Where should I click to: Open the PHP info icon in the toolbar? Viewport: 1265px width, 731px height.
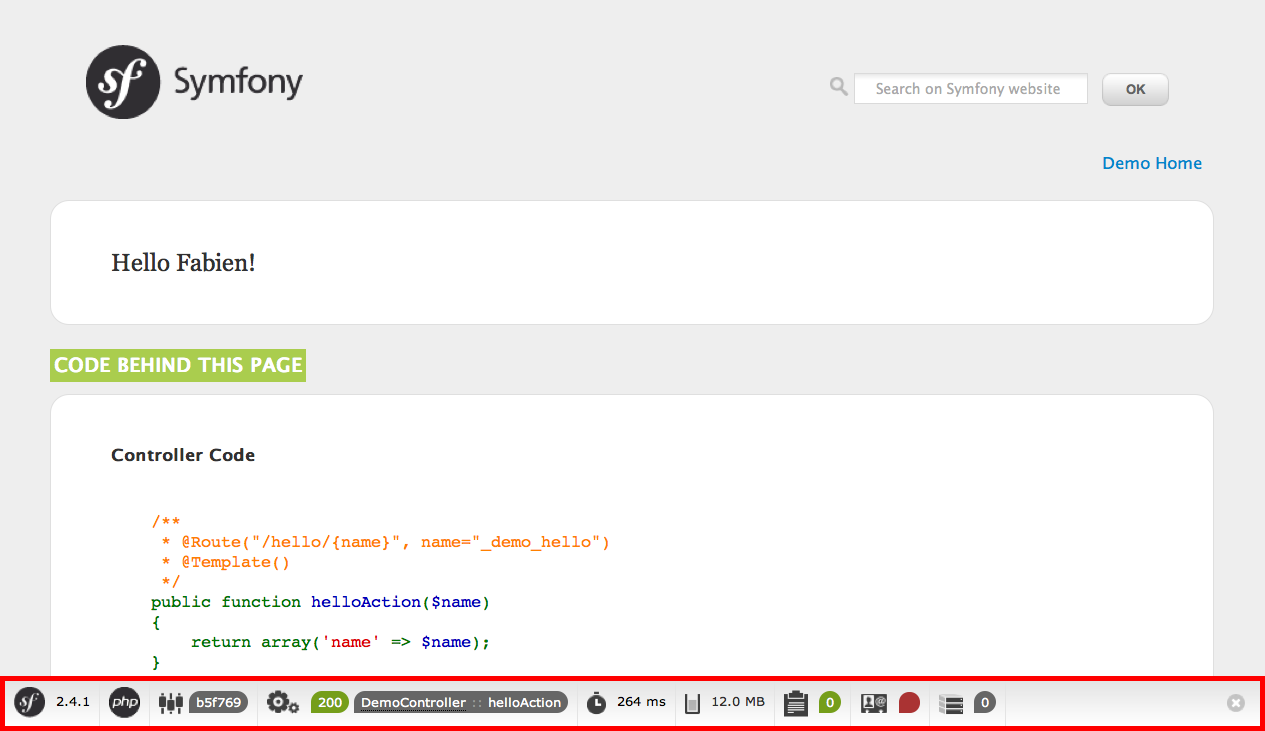point(125,702)
